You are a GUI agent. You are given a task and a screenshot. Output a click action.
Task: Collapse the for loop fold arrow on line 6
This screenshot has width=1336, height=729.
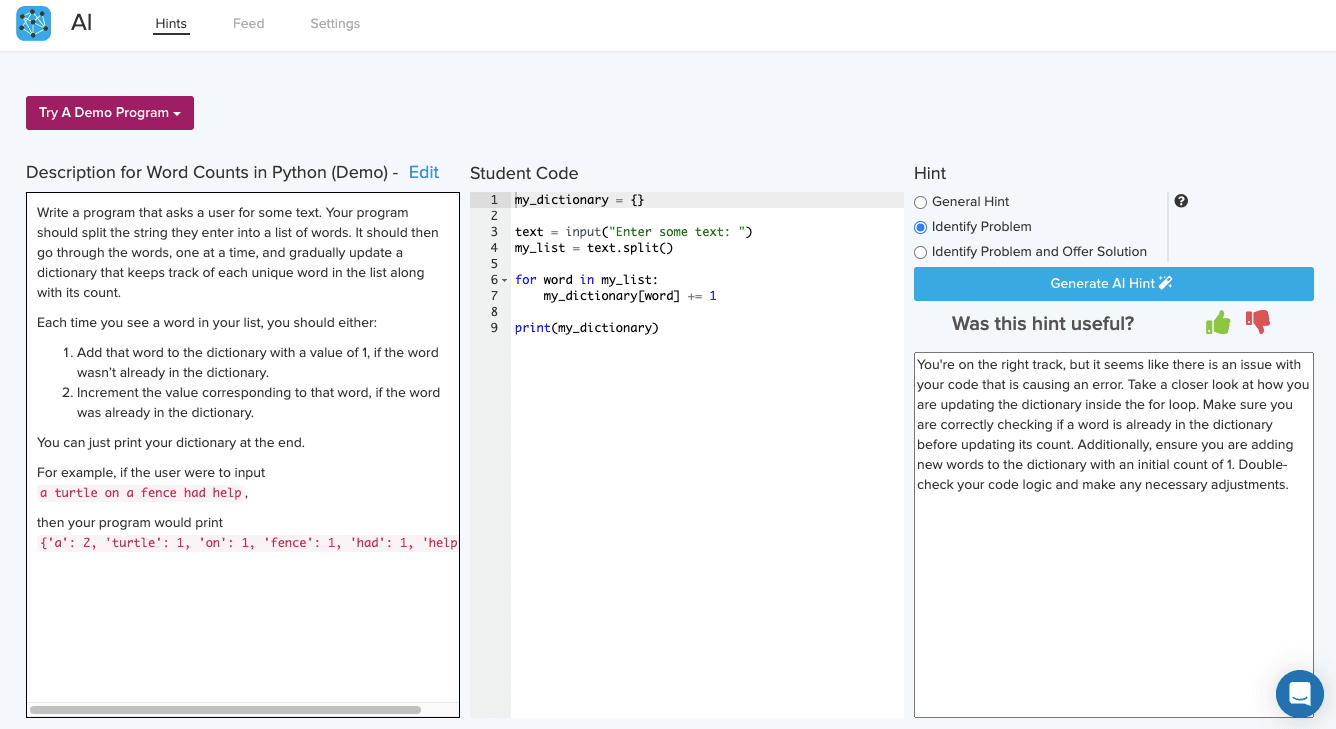(x=504, y=280)
